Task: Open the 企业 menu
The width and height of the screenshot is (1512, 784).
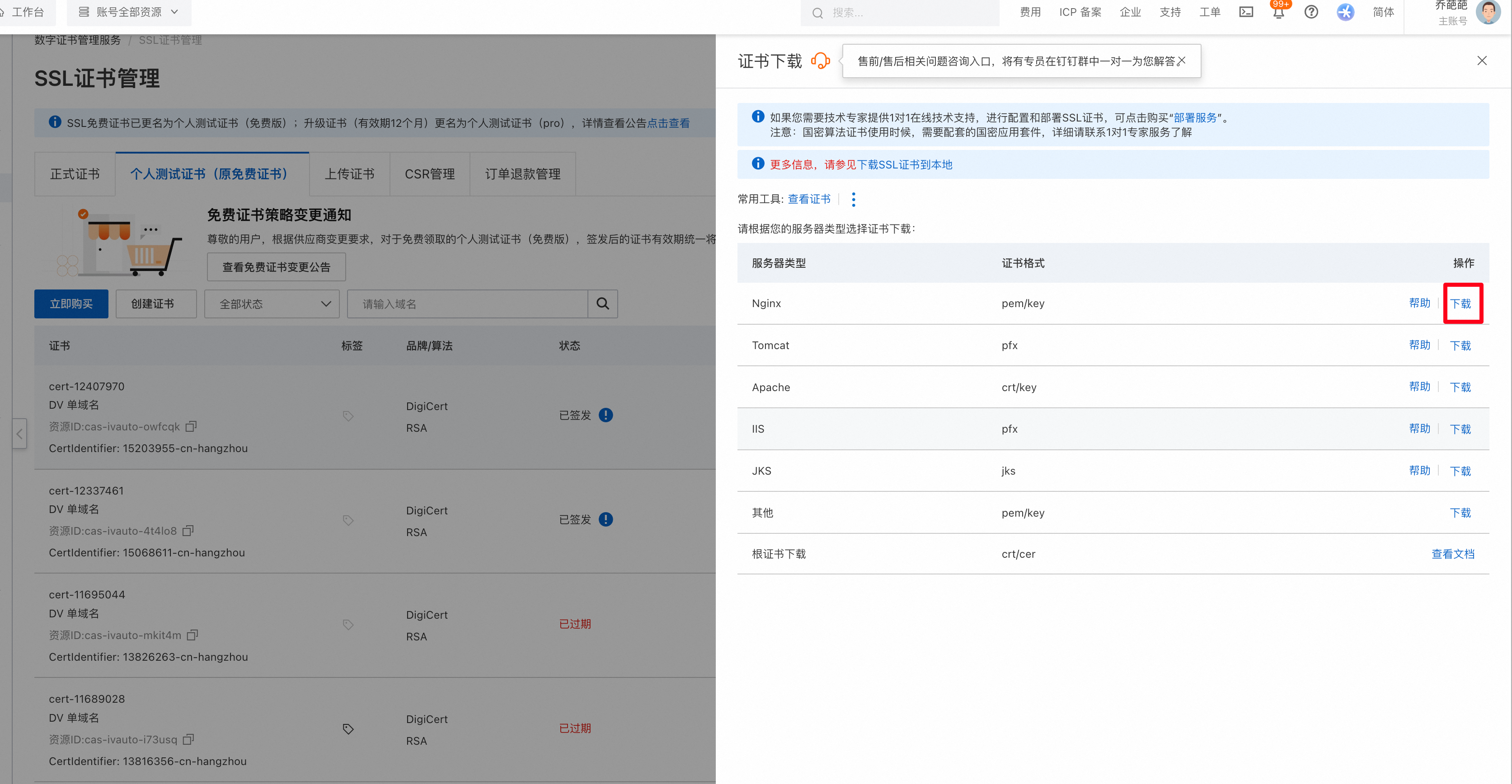Action: [1130, 12]
